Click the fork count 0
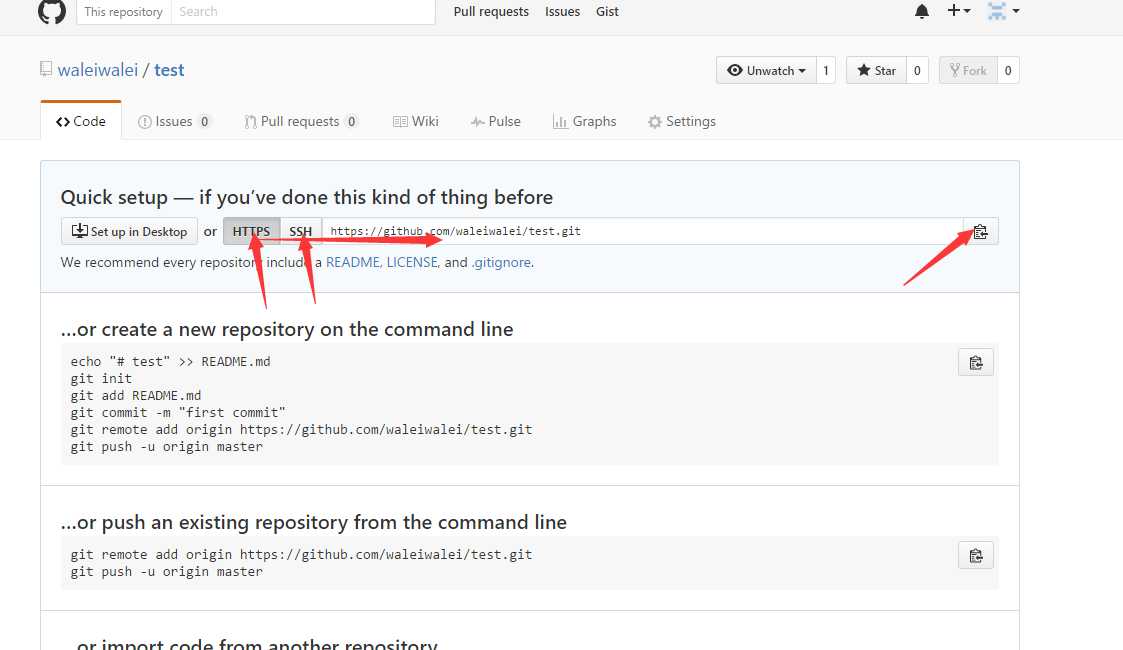 1008,70
